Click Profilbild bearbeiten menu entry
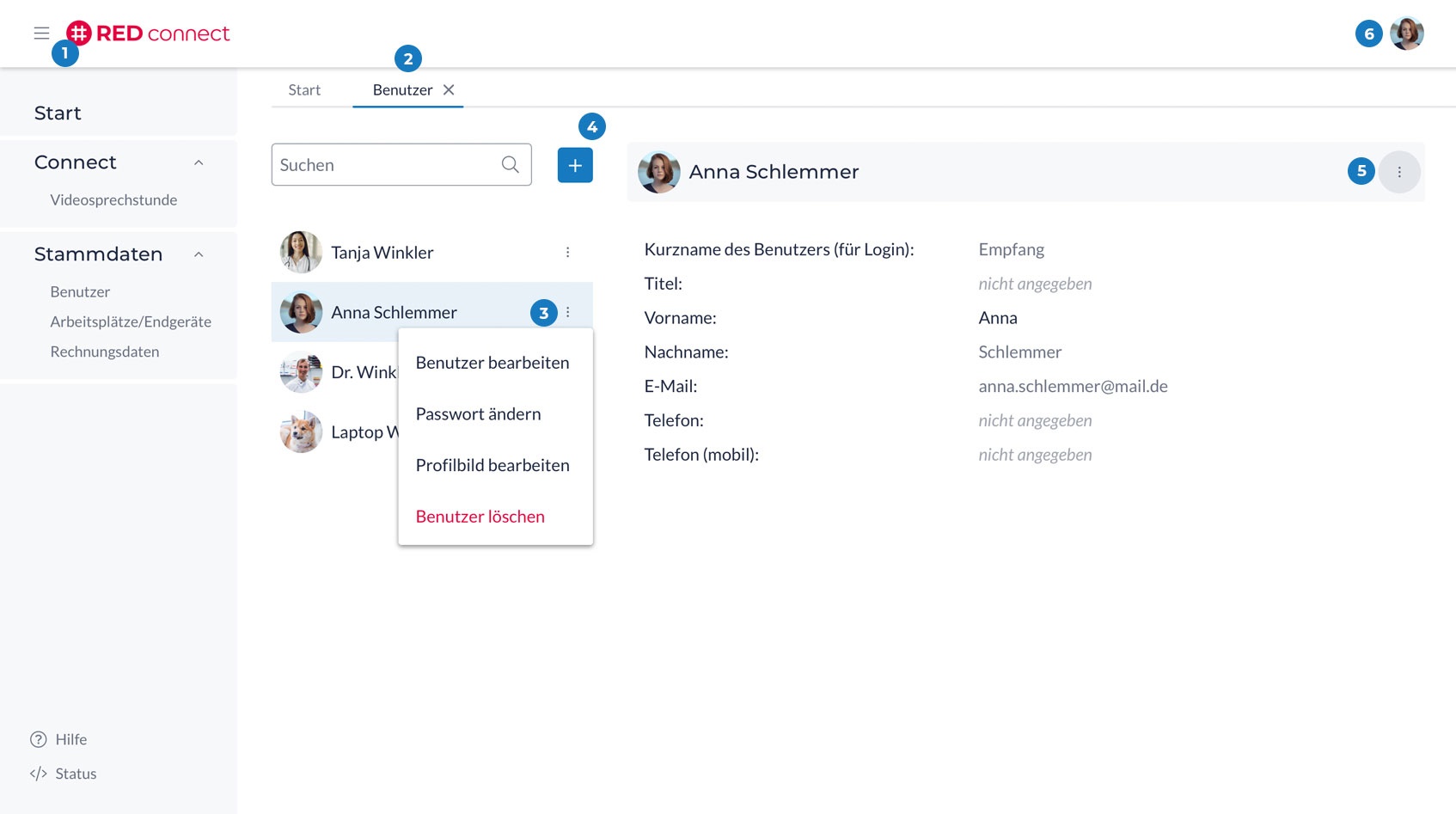1456x814 pixels. (492, 465)
